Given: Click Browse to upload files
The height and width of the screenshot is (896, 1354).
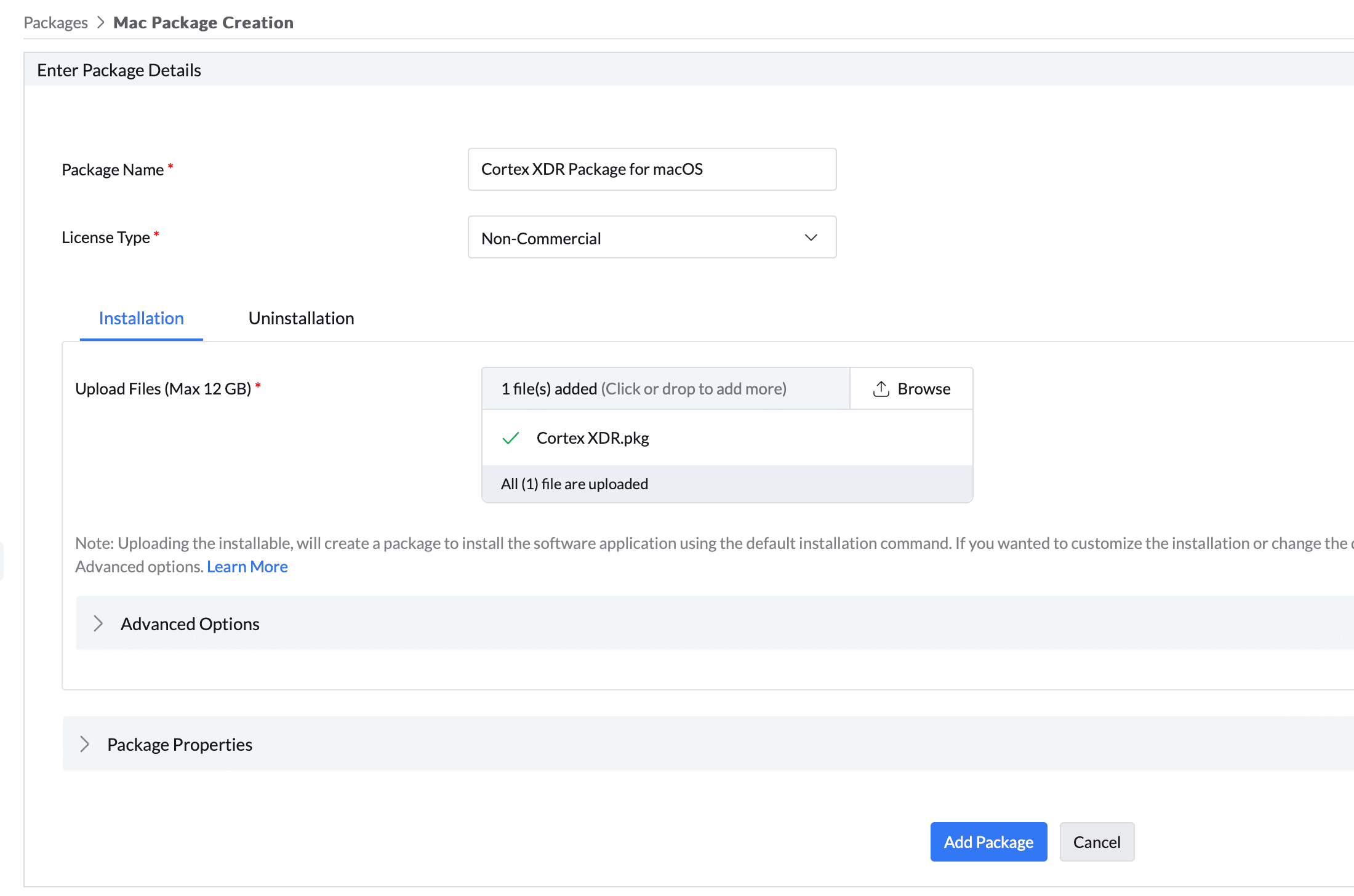Looking at the screenshot, I should [x=911, y=389].
